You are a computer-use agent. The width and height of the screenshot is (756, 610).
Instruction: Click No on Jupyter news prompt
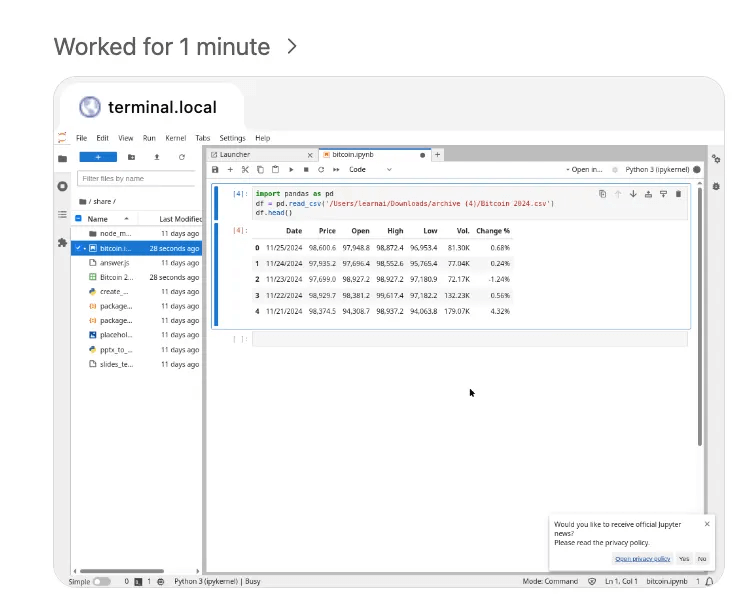tap(702, 559)
